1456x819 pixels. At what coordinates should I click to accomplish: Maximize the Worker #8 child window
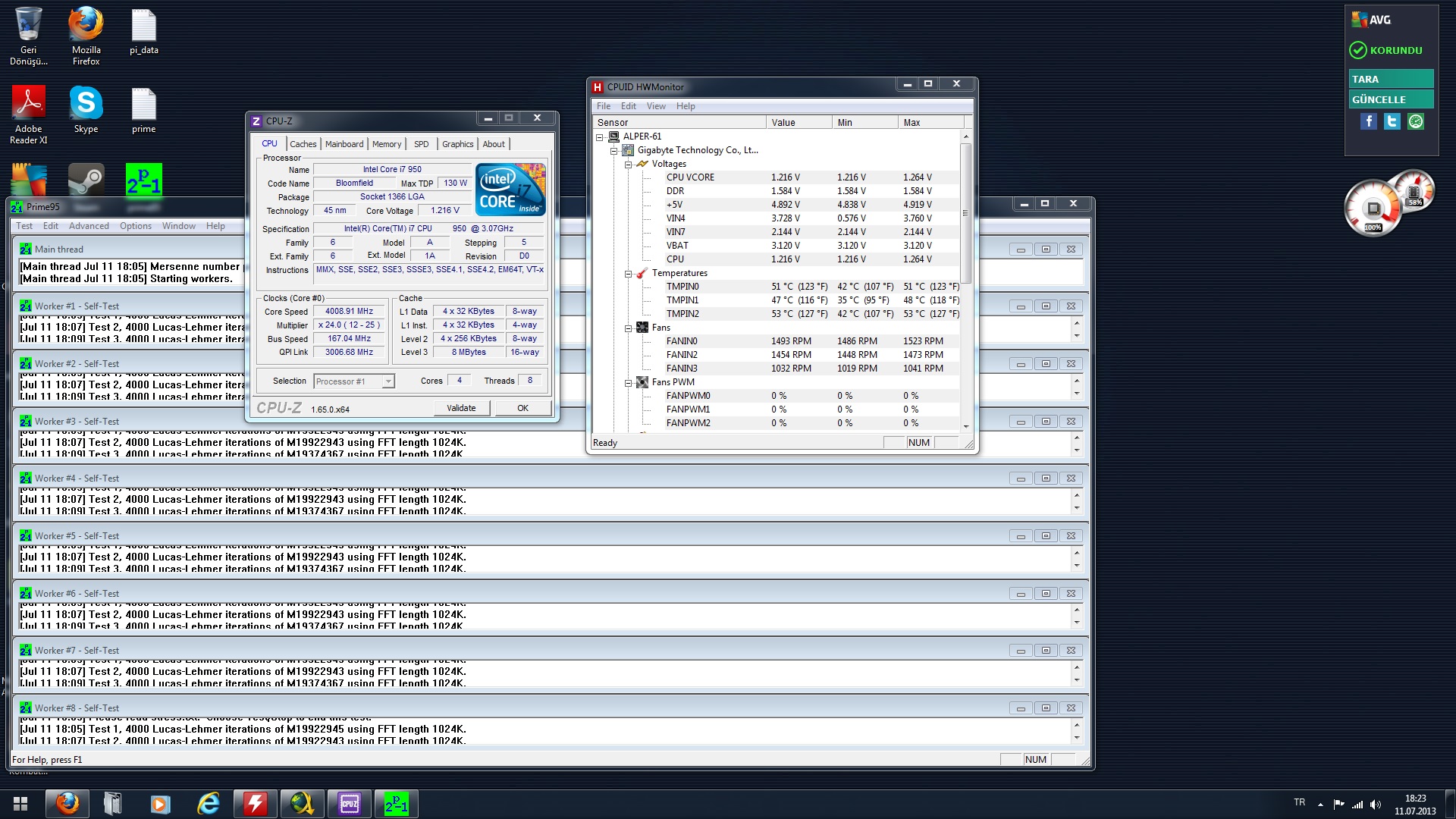coord(1046,708)
